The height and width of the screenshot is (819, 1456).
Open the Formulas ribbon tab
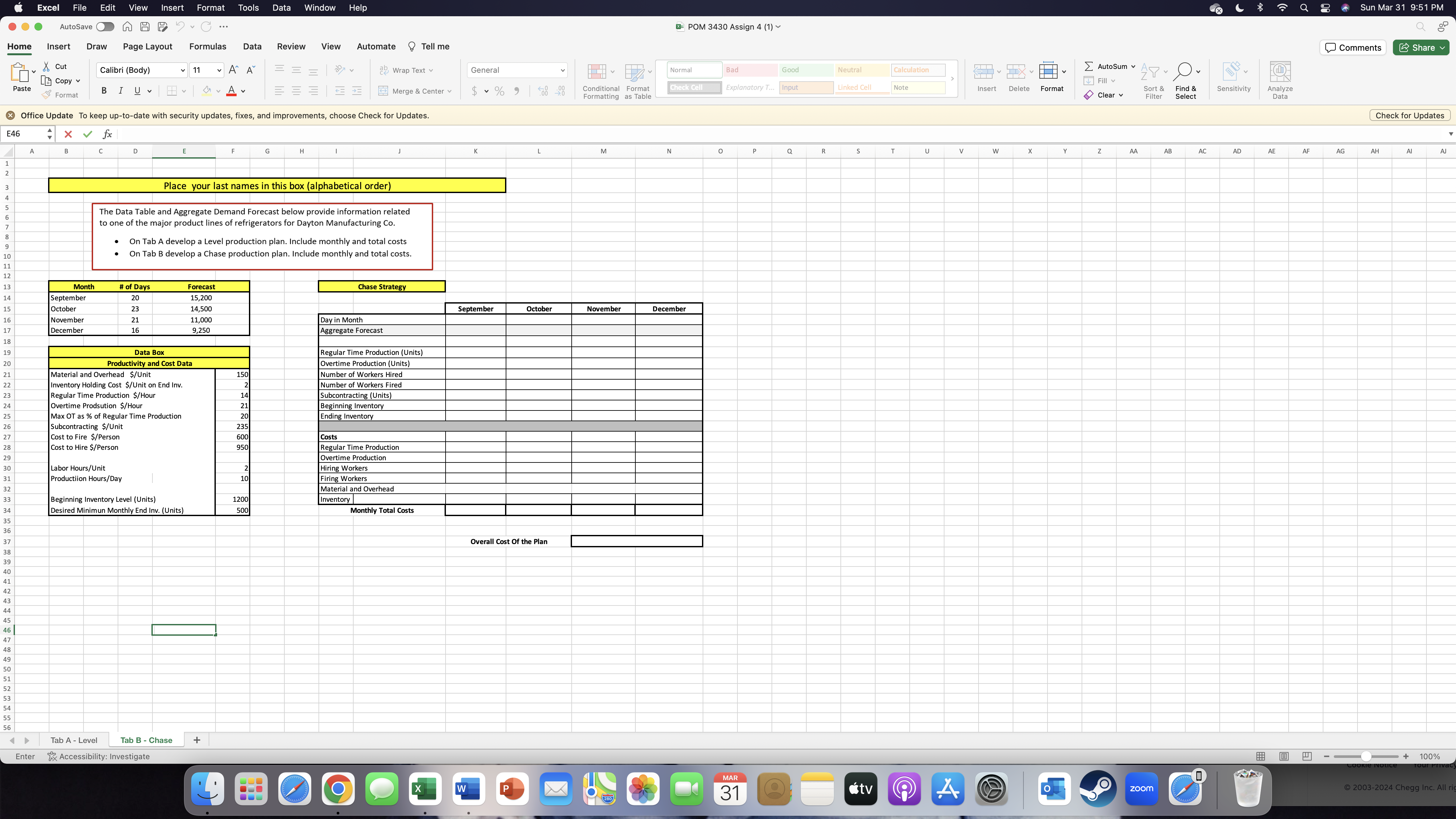point(207,46)
